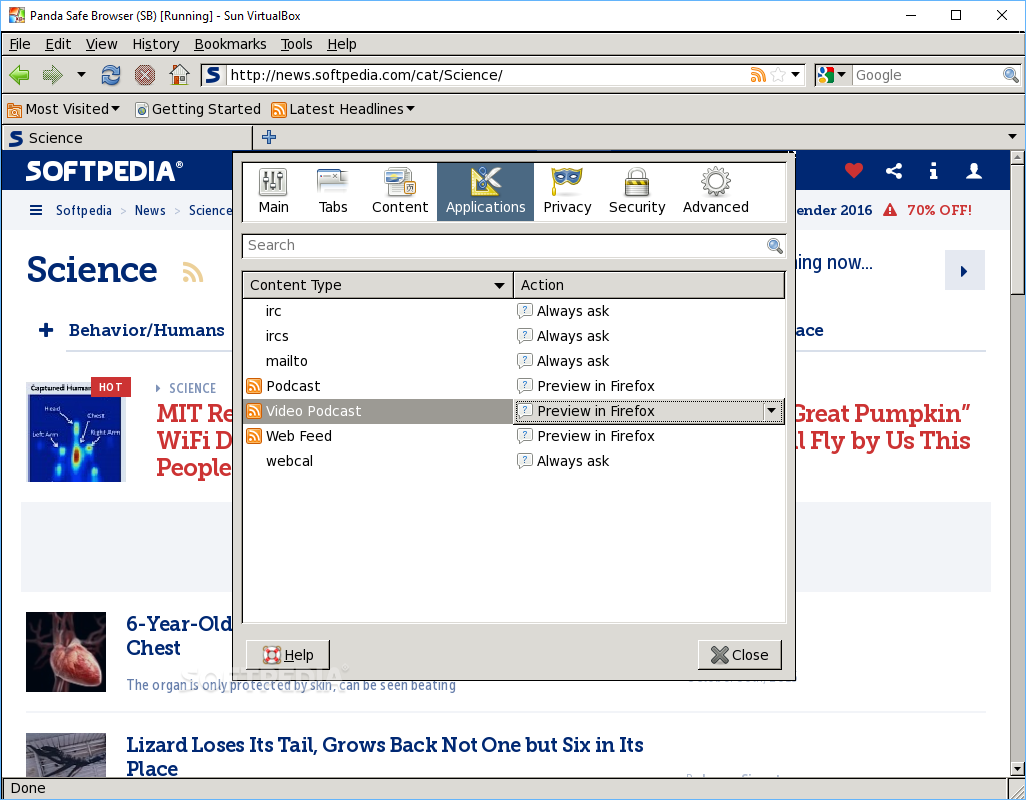Open the Privacy preferences pane
1026x800 pixels.
pyautogui.click(x=567, y=191)
